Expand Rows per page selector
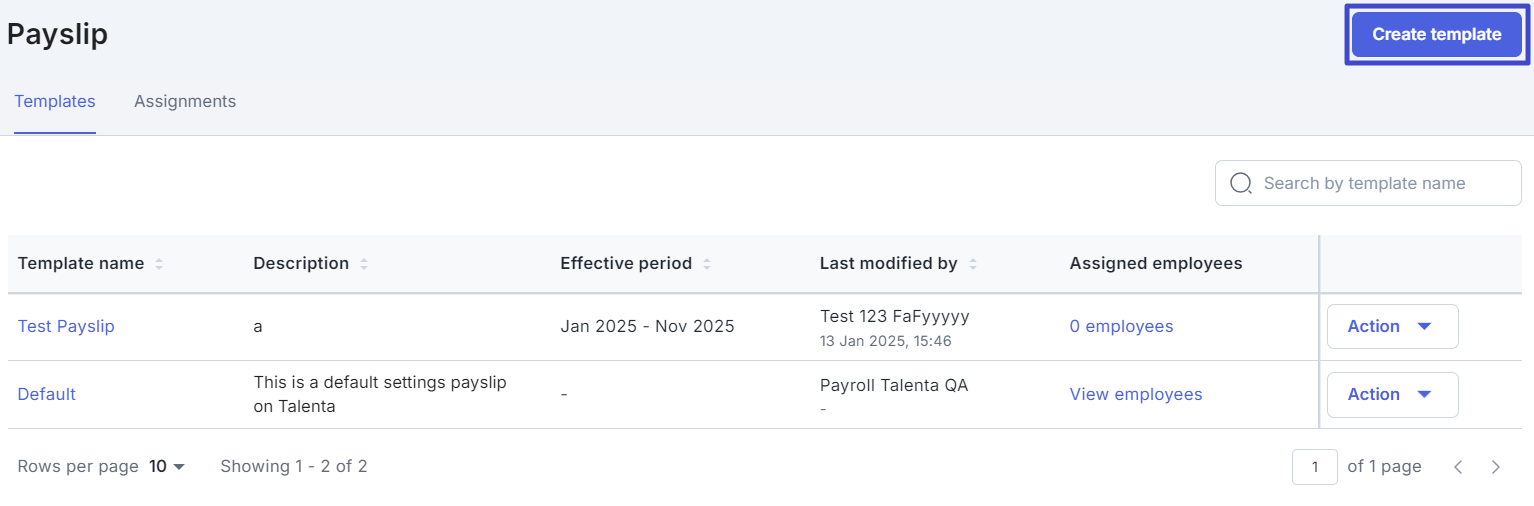 pyautogui.click(x=168, y=466)
